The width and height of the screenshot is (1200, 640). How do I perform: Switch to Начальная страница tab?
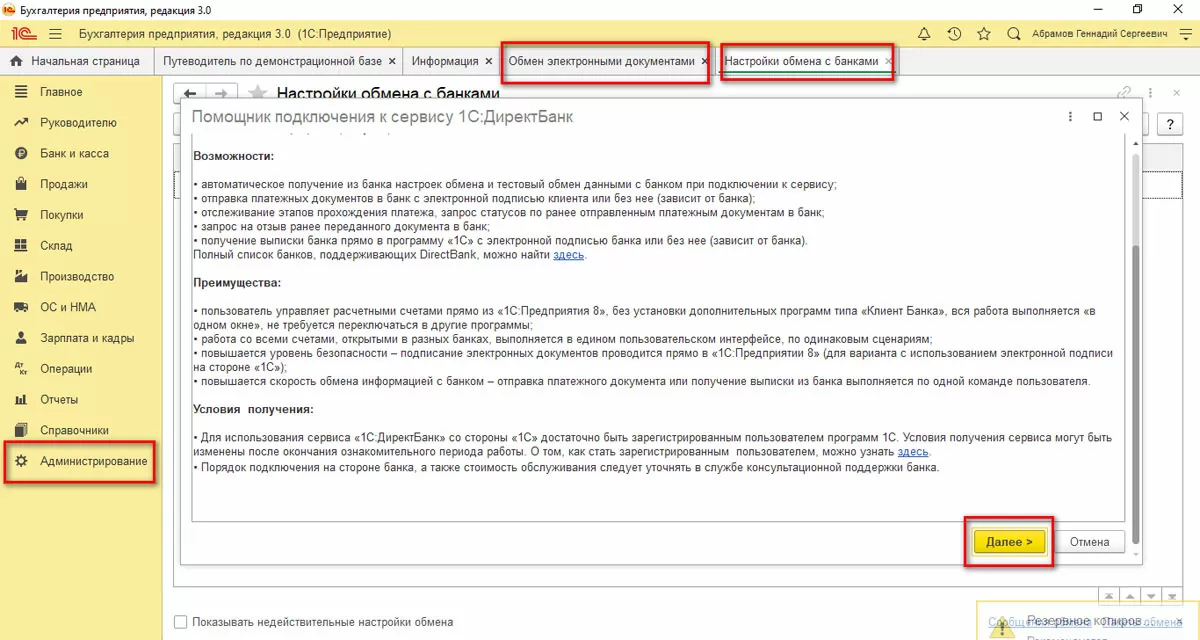76,61
